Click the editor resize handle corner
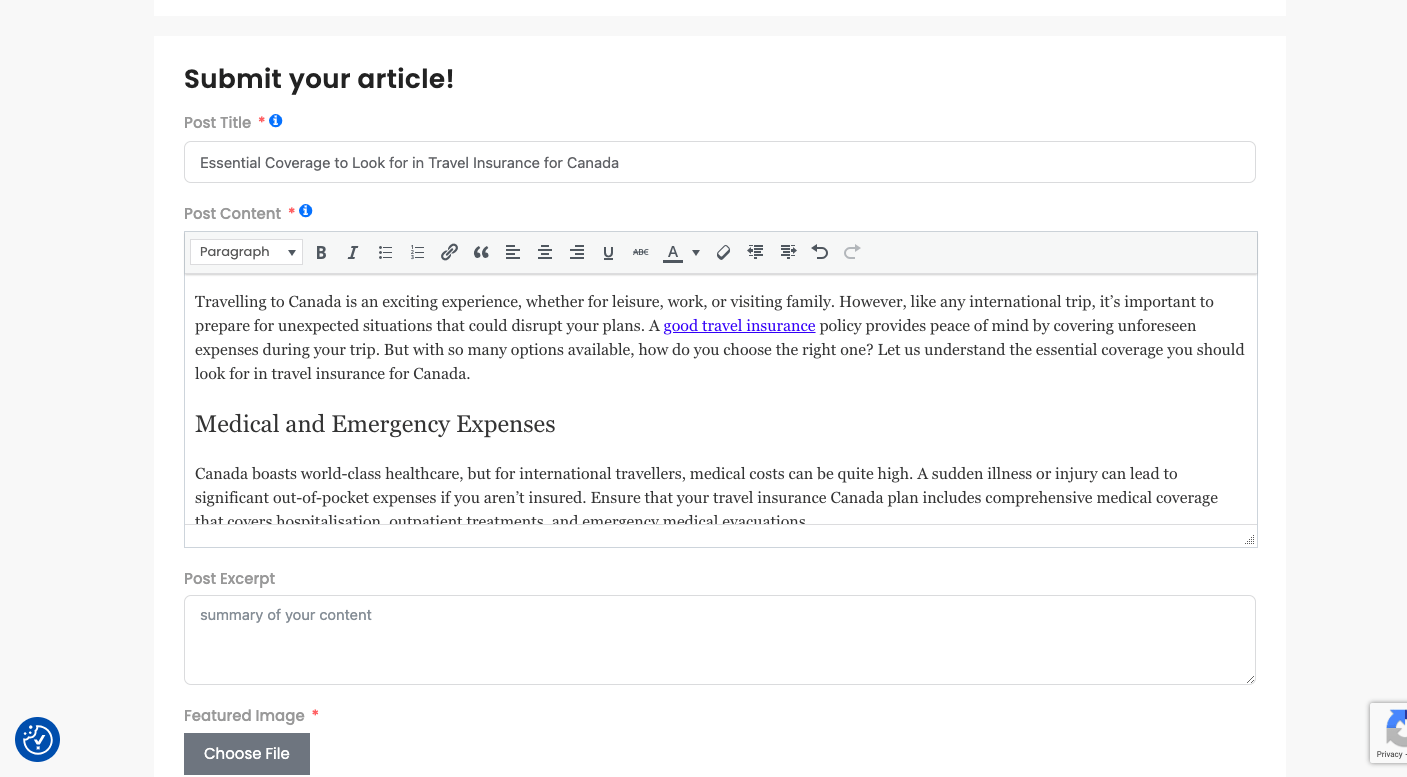This screenshot has height=777, width=1407. 1249,539
